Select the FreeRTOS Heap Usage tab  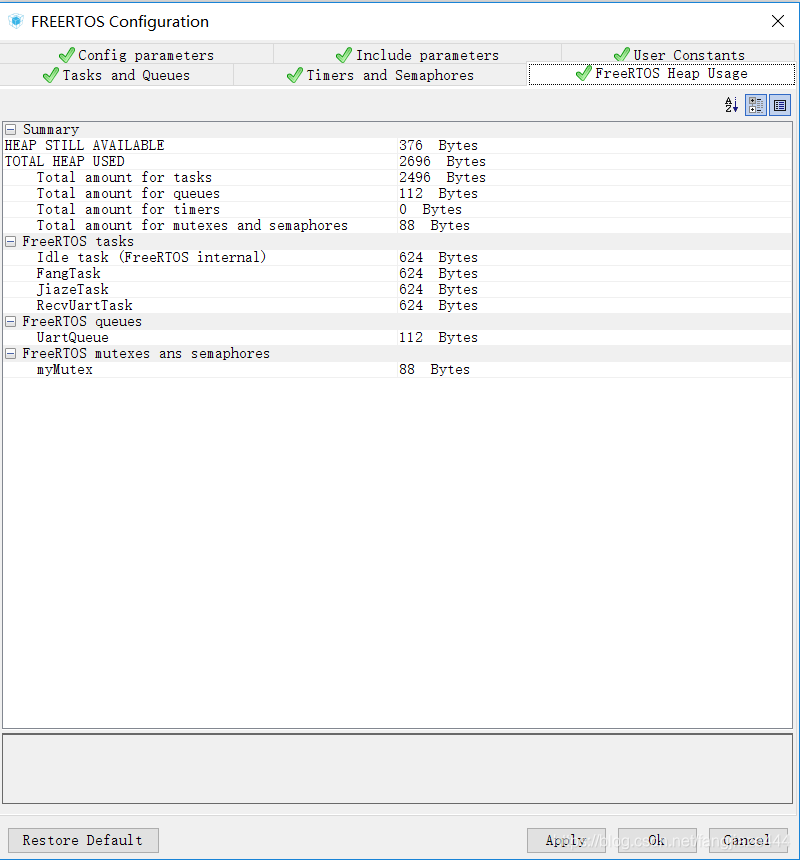point(661,73)
